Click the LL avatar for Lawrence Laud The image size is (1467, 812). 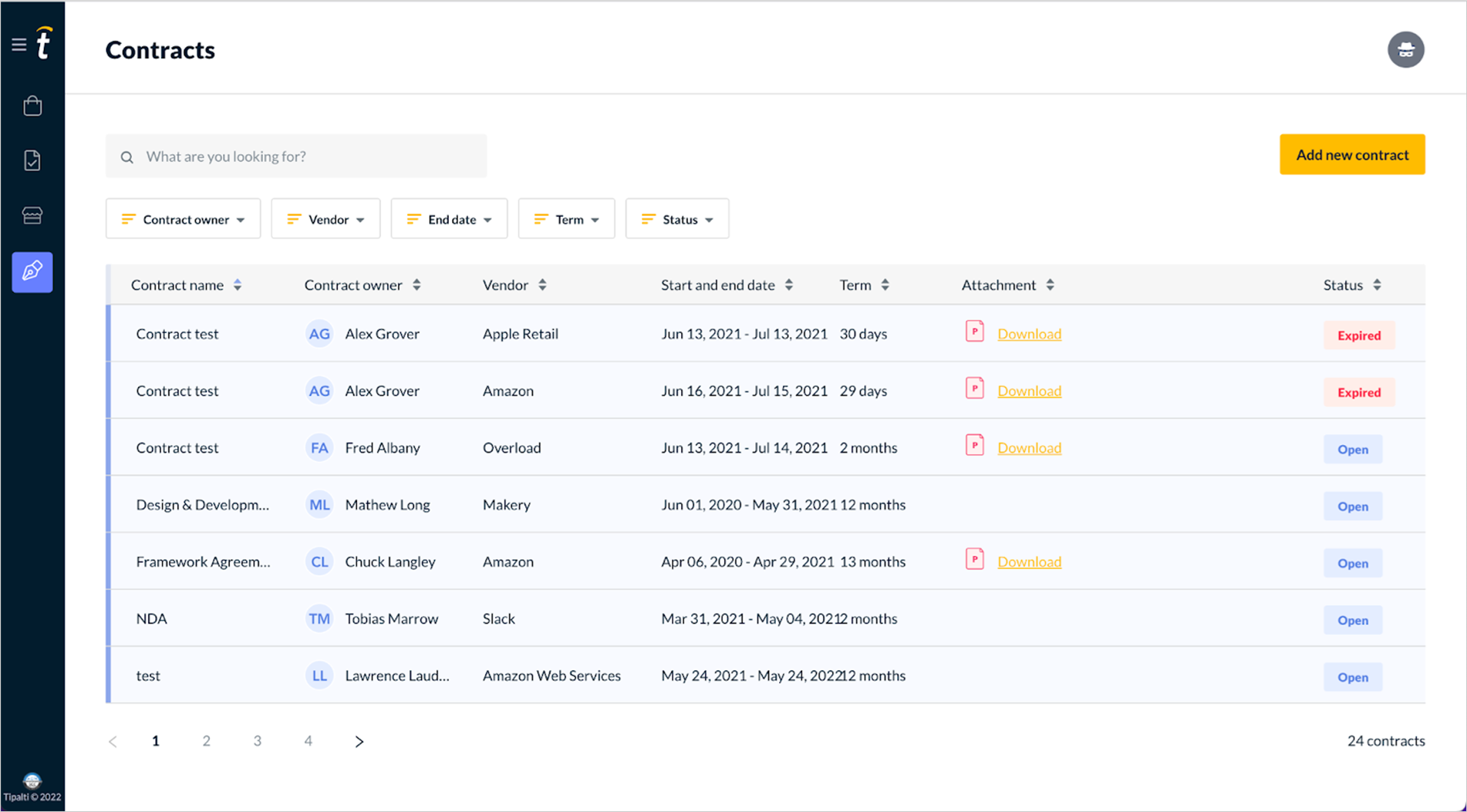coord(319,676)
